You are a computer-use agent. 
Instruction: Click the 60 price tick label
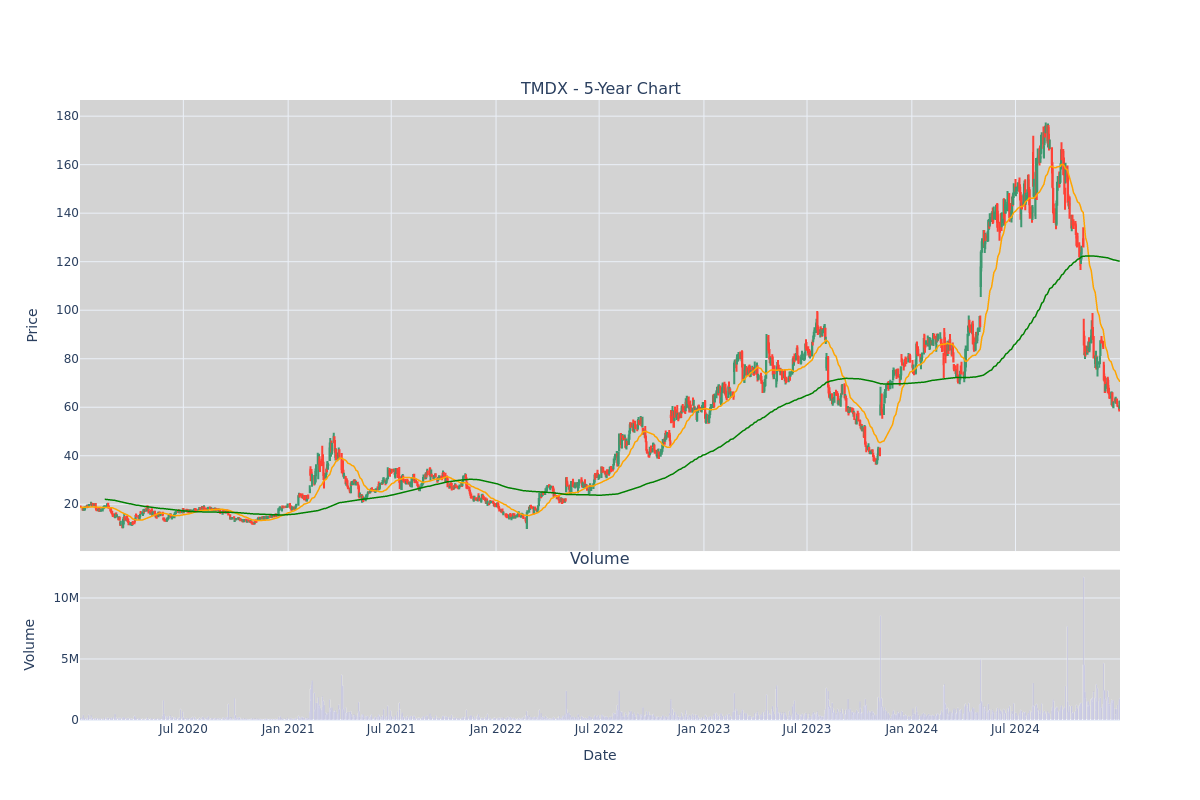click(70, 407)
